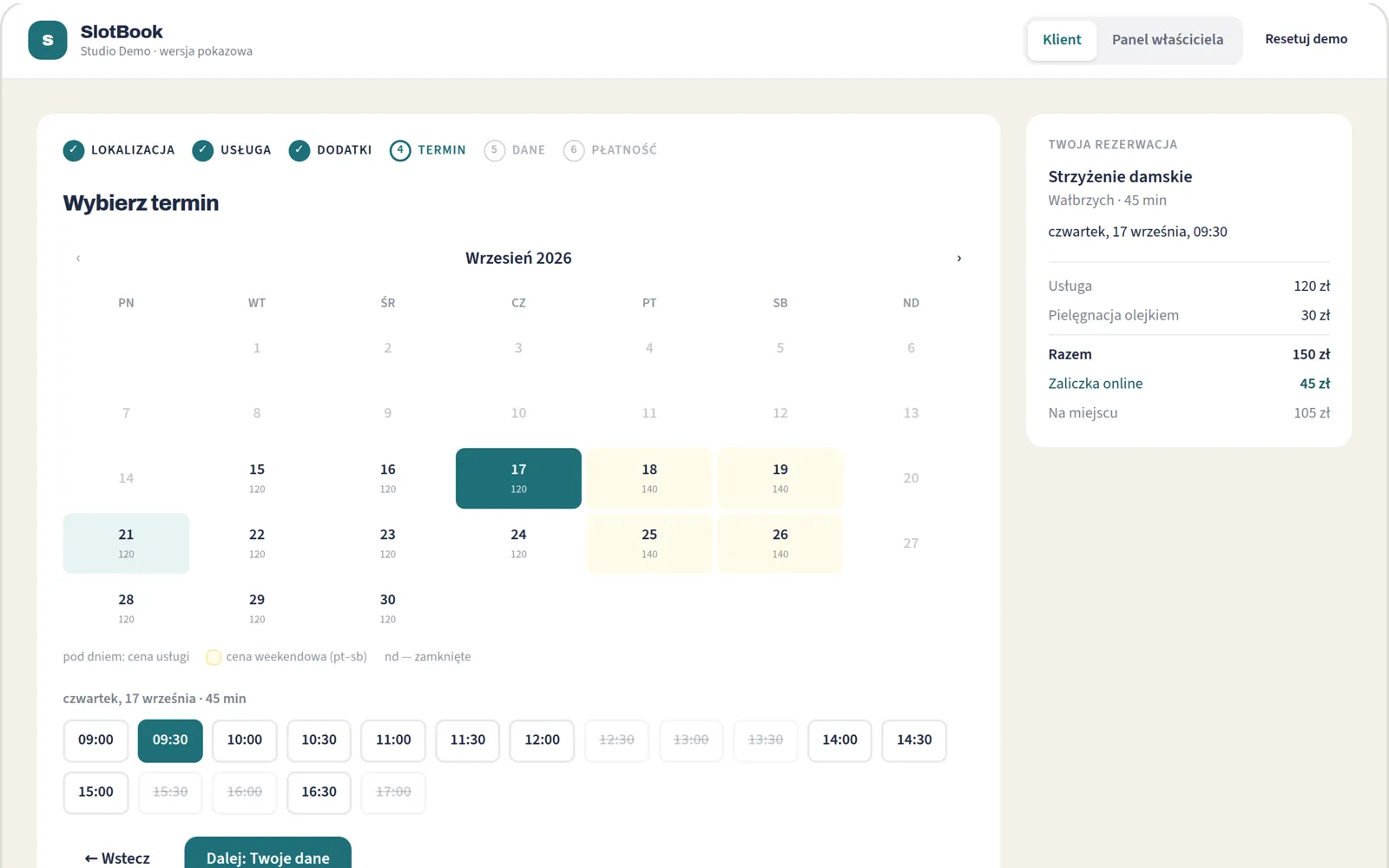Choose the 15:00 time slot
This screenshot has width=1389, height=868.
[x=95, y=792]
